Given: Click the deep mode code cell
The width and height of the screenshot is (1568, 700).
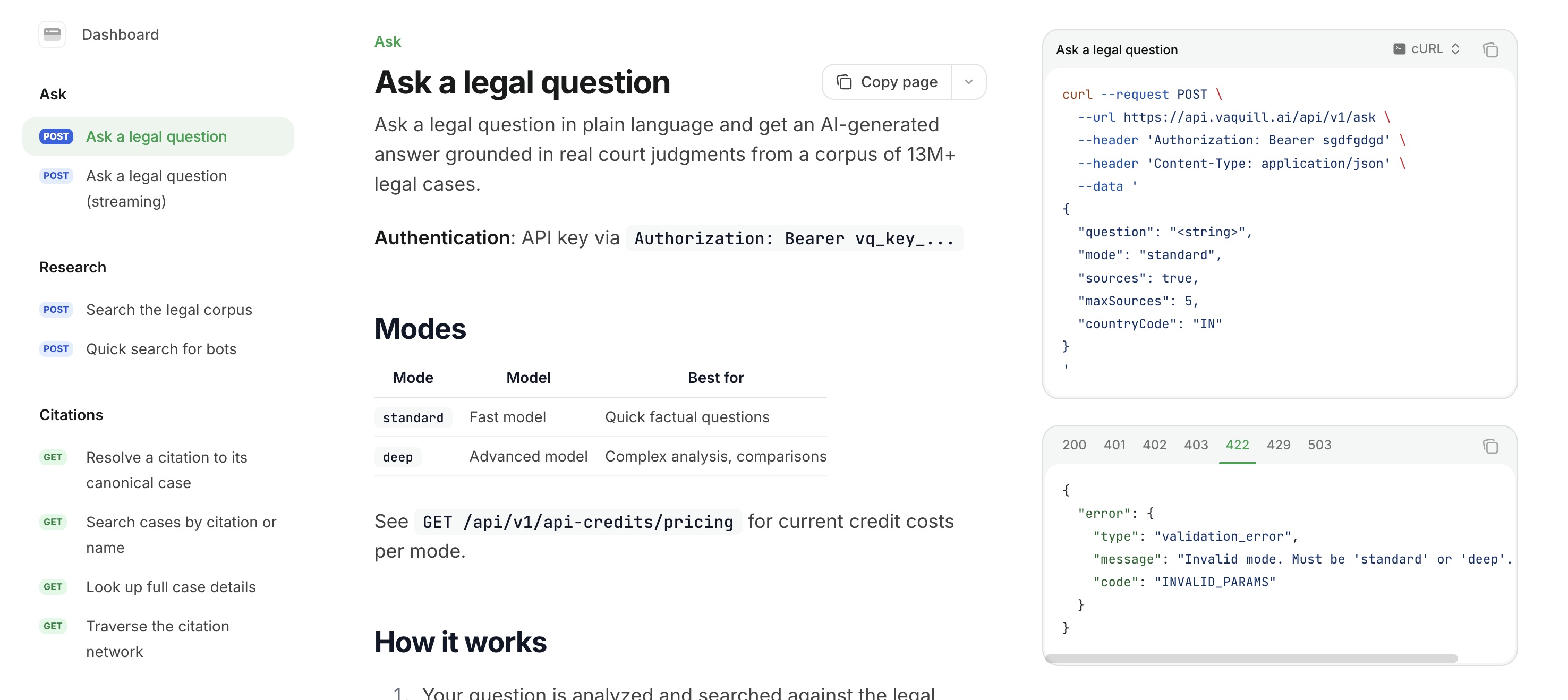Looking at the screenshot, I should [x=397, y=457].
